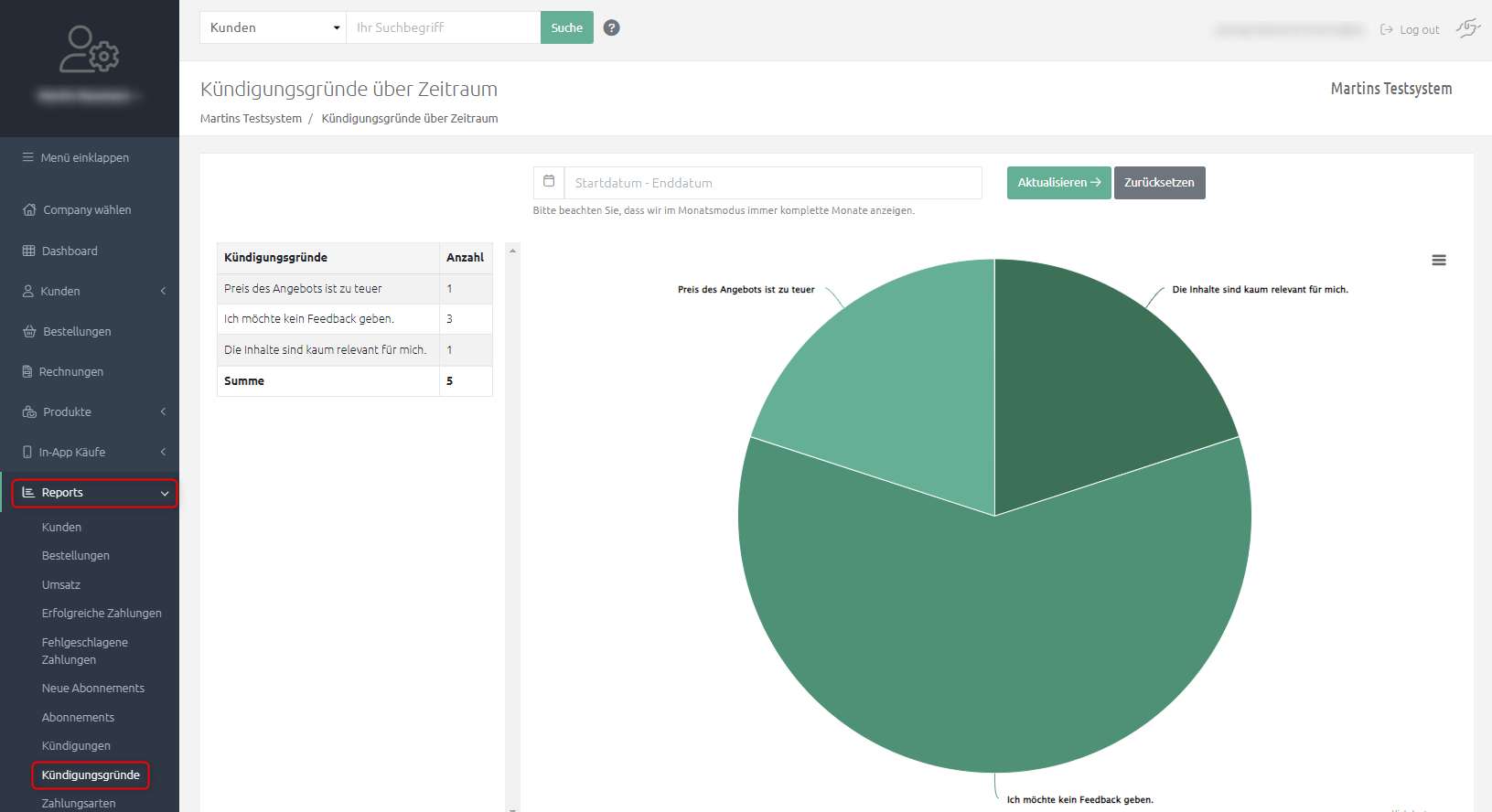Collapse sidebar with Menü einklappen
Viewport: 1492px width, 812px height.
click(x=76, y=157)
